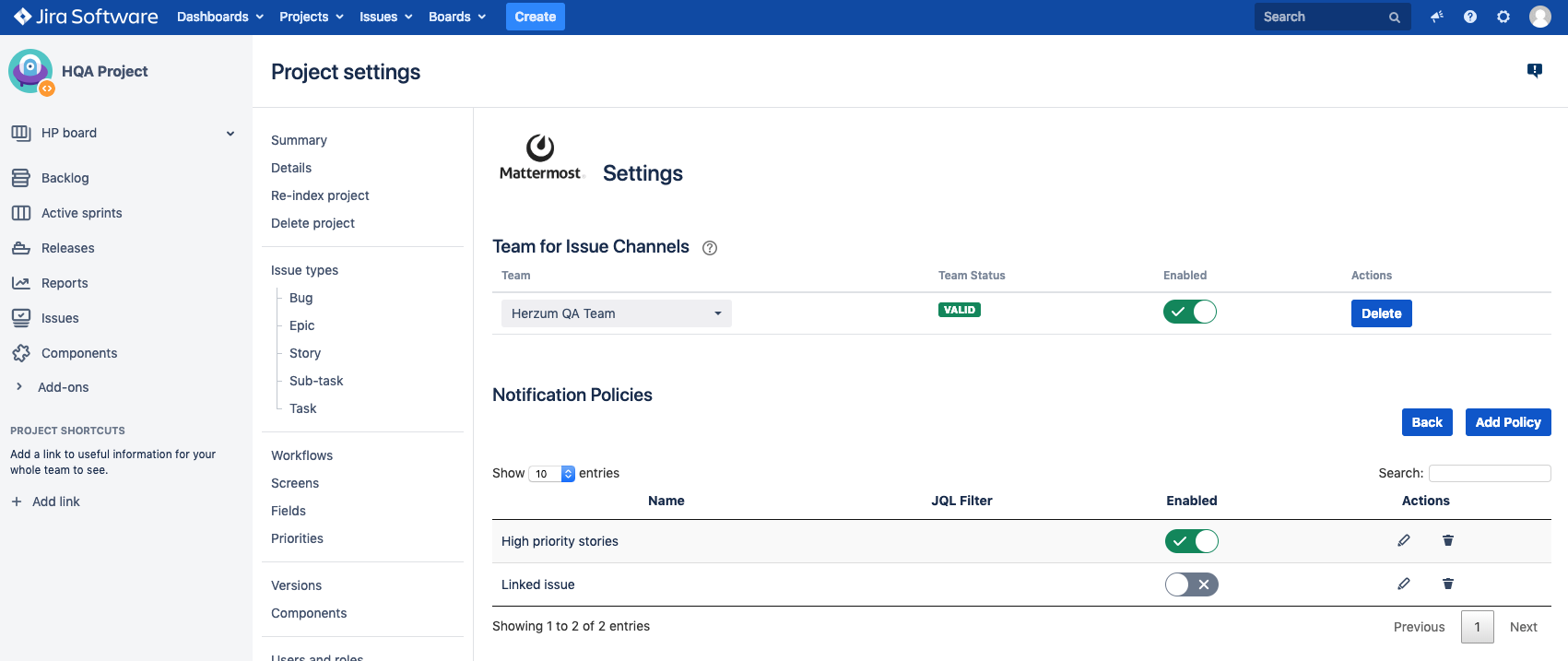This screenshot has height=661, width=1568.
Task: Click the user profile avatar
Action: (1539, 17)
